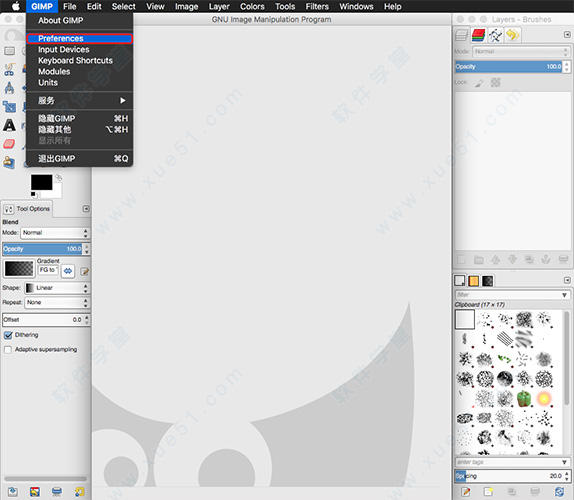This screenshot has width=574, height=500.
Task: Select the Eraser tool
Action: pos(10,143)
